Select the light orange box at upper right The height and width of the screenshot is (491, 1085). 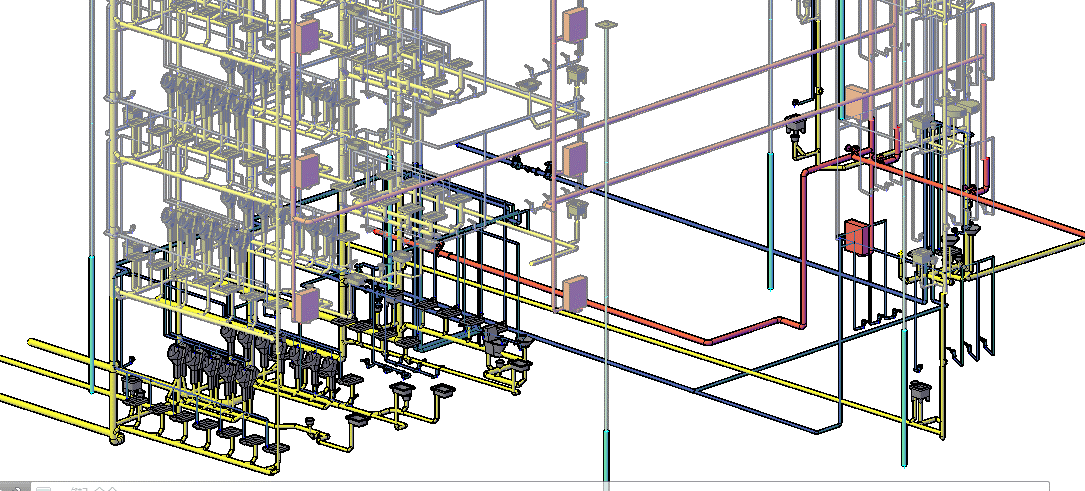pyautogui.click(x=856, y=101)
